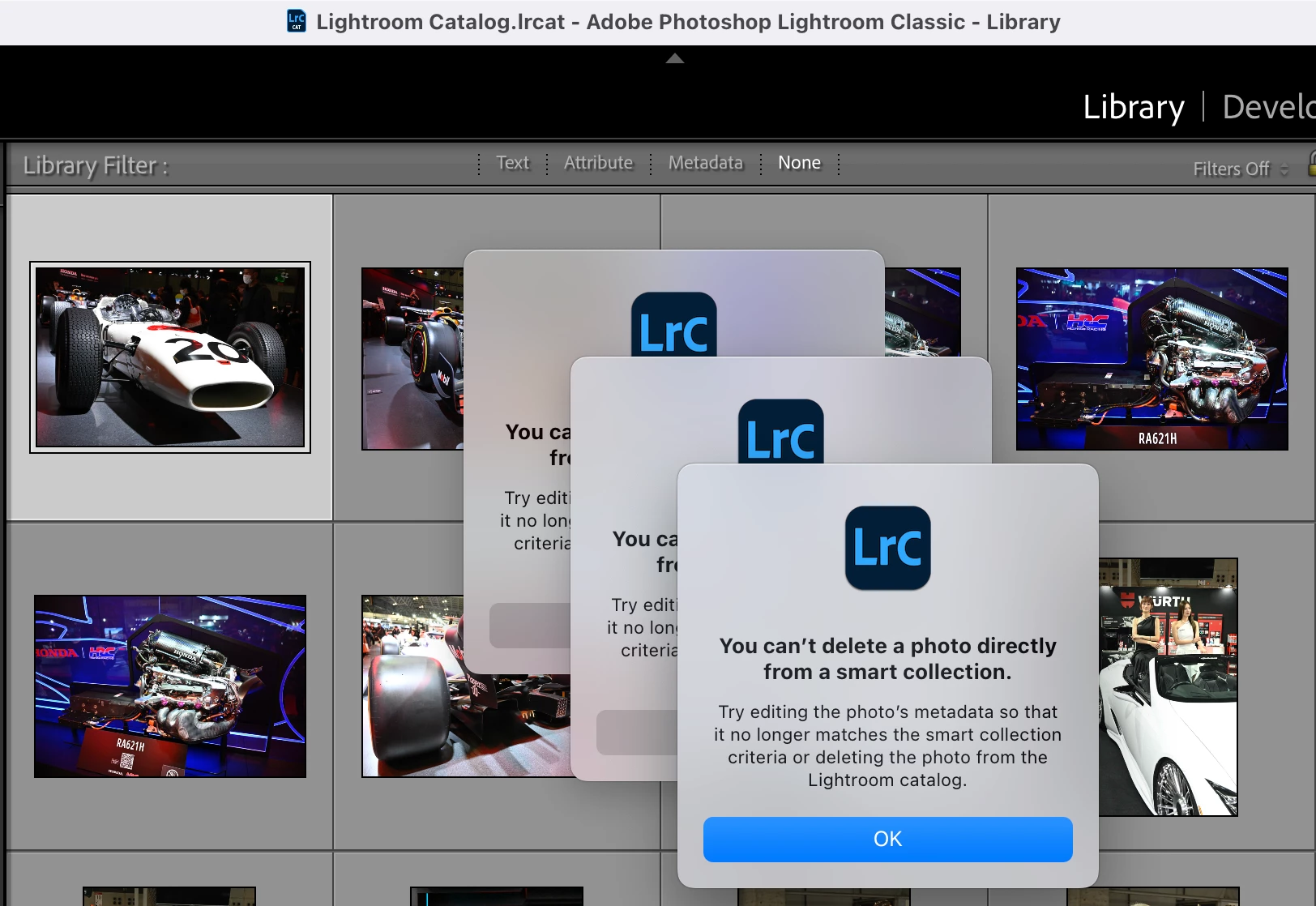This screenshot has width=1316, height=906.
Task: Select the Text library filter
Action: 513,163
